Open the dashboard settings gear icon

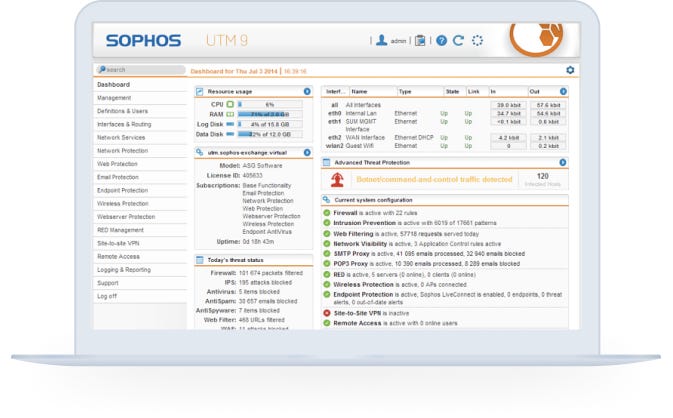pyautogui.click(x=570, y=70)
